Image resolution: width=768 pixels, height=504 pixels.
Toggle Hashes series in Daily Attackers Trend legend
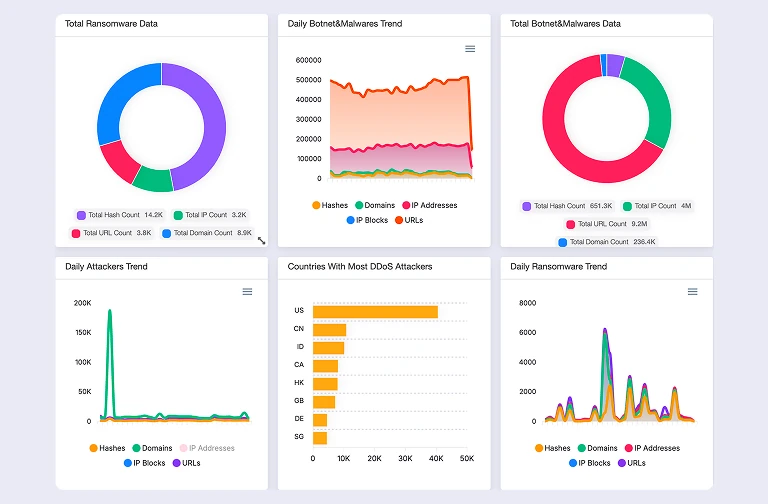tap(107, 448)
